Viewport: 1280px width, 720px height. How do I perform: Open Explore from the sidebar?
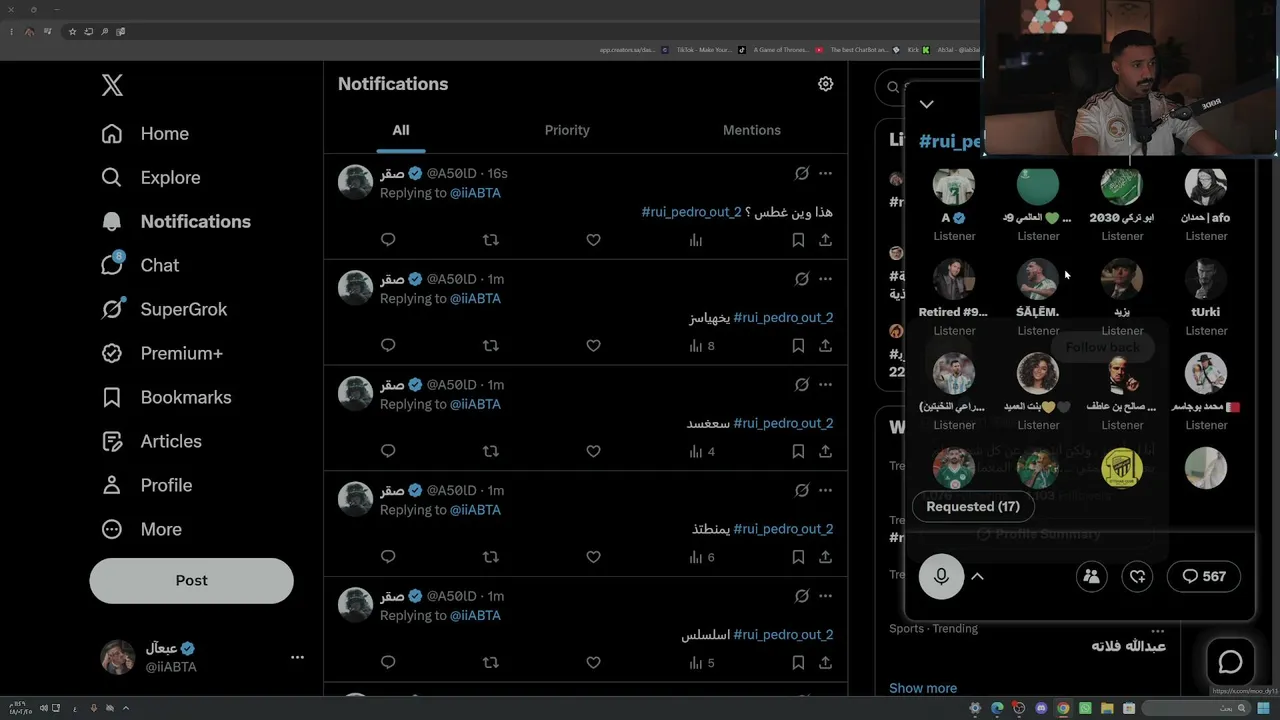[x=151, y=177]
